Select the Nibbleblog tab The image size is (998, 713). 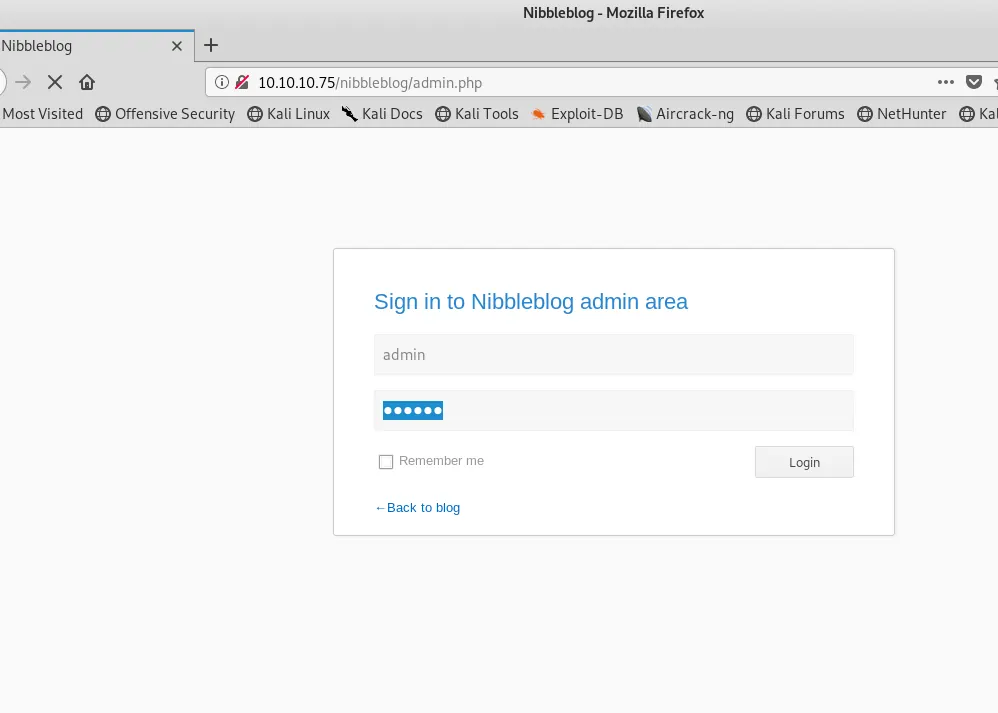click(95, 46)
